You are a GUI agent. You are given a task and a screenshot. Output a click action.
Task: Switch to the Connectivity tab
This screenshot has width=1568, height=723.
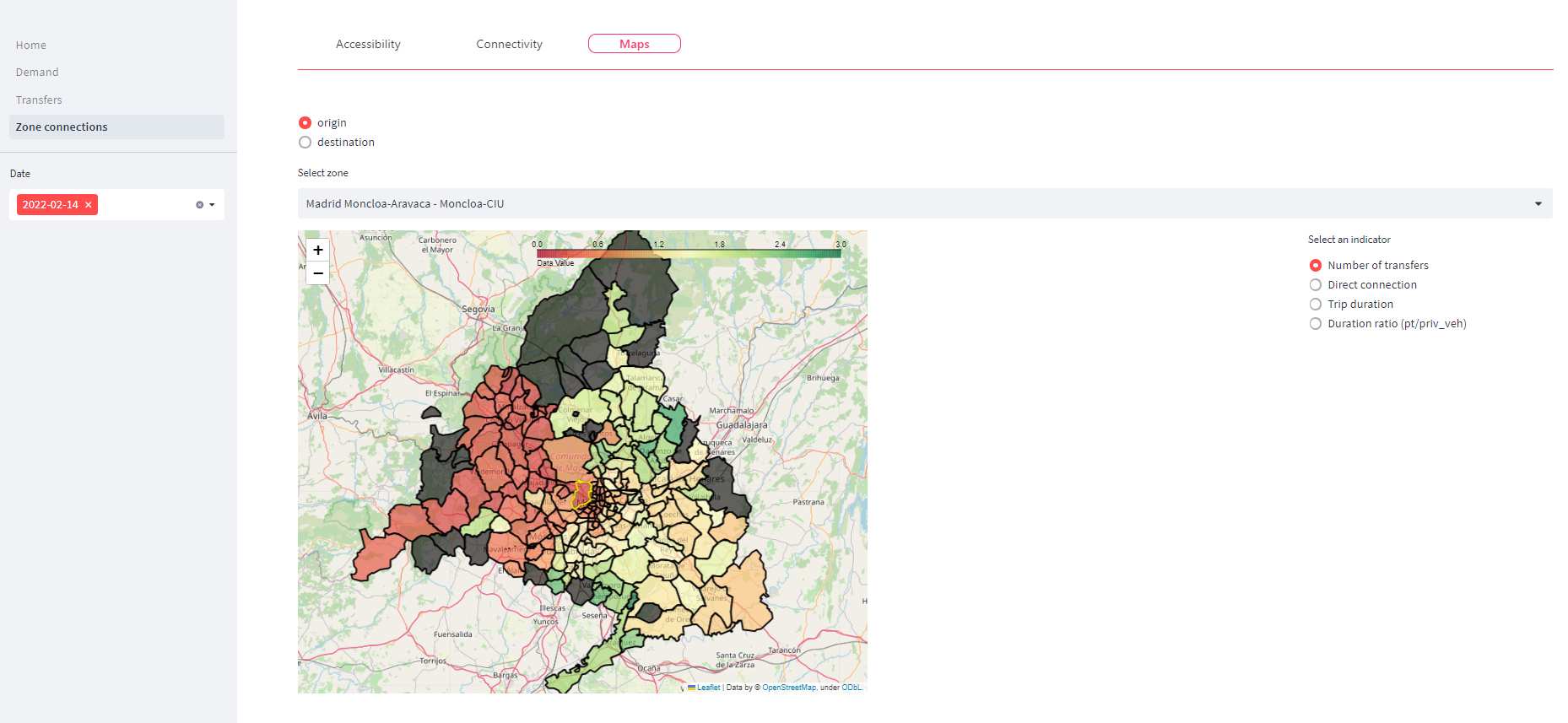click(509, 44)
